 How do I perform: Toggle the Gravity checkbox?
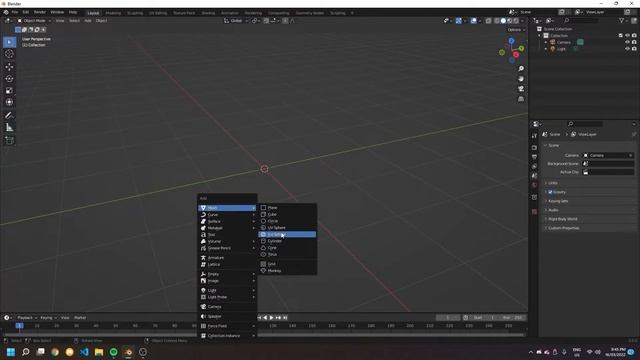(x=550, y=192)
